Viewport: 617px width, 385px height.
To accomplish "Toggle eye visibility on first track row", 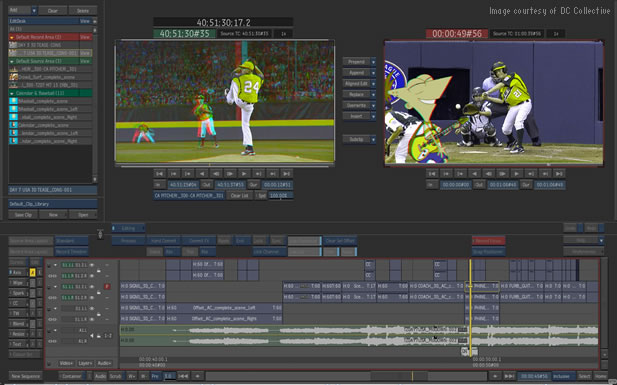I will coord(92,265).
